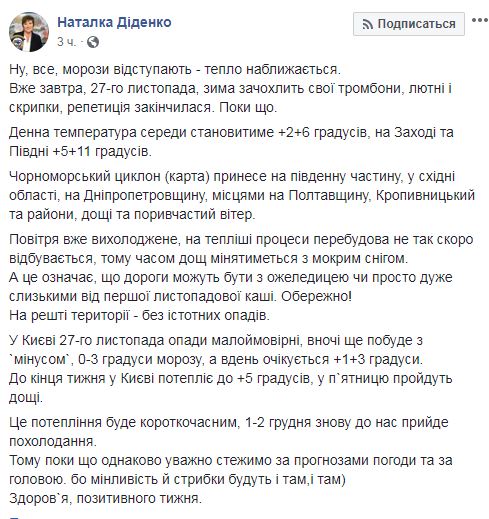Click the Подписаться subscribe button
This screenshot has height=519, width=489.
pos(409,24)
